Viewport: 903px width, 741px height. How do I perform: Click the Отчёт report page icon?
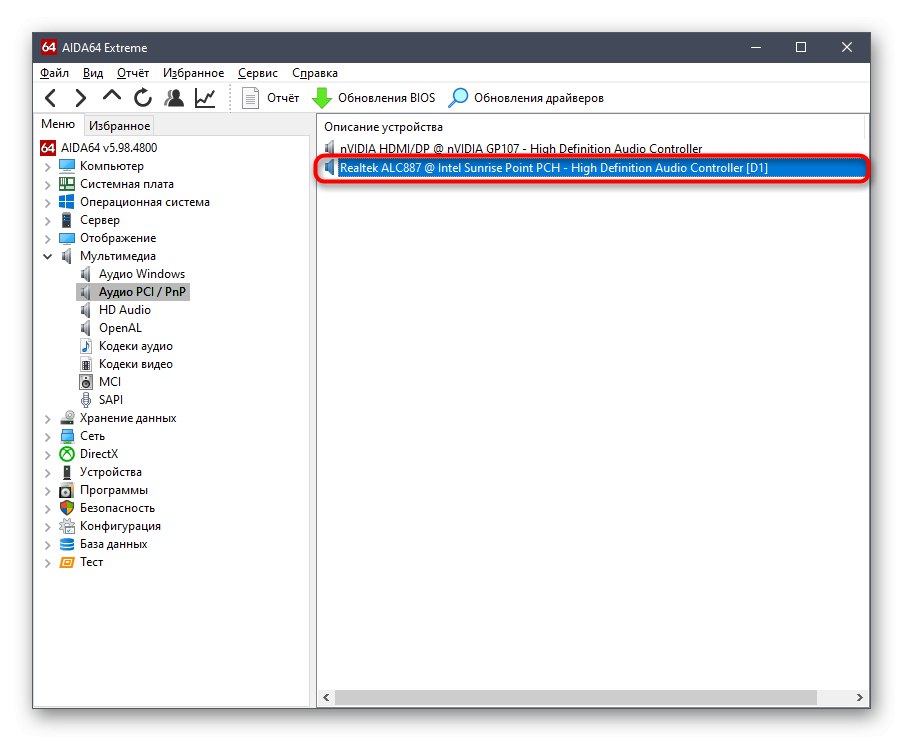click(x=250, y=98)
